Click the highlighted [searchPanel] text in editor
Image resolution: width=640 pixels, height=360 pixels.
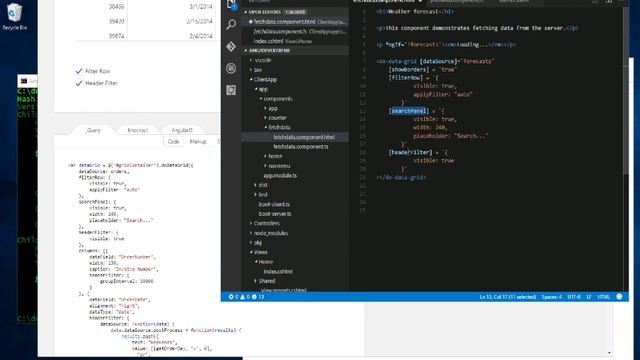(x=409, y=111)
